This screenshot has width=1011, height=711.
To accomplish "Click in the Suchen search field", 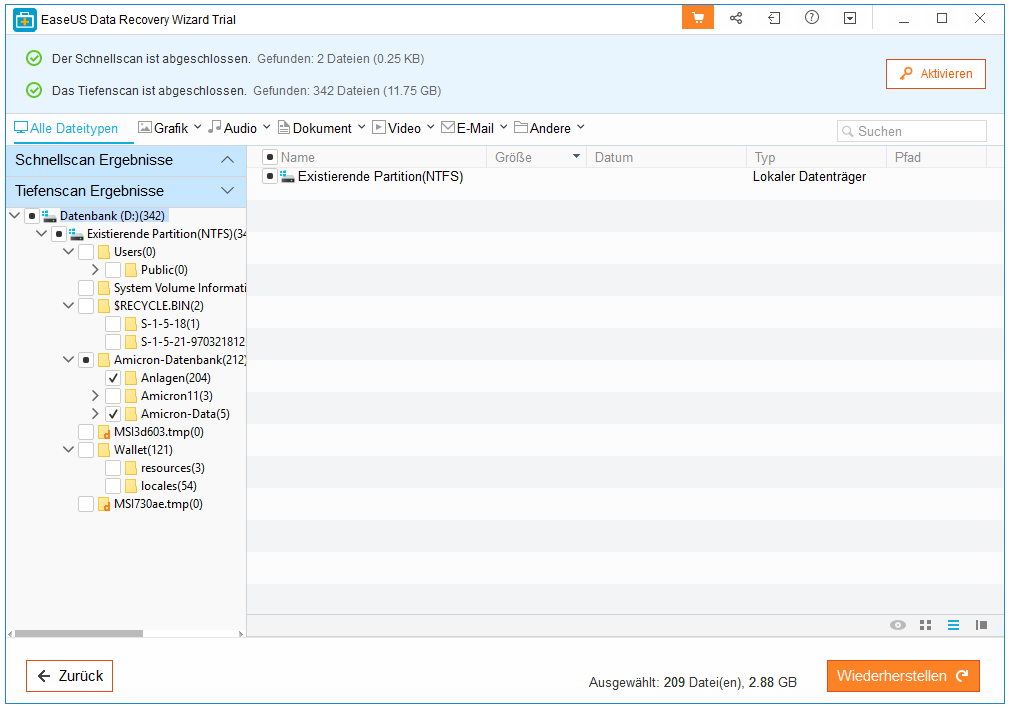I will tap(912, 131).
